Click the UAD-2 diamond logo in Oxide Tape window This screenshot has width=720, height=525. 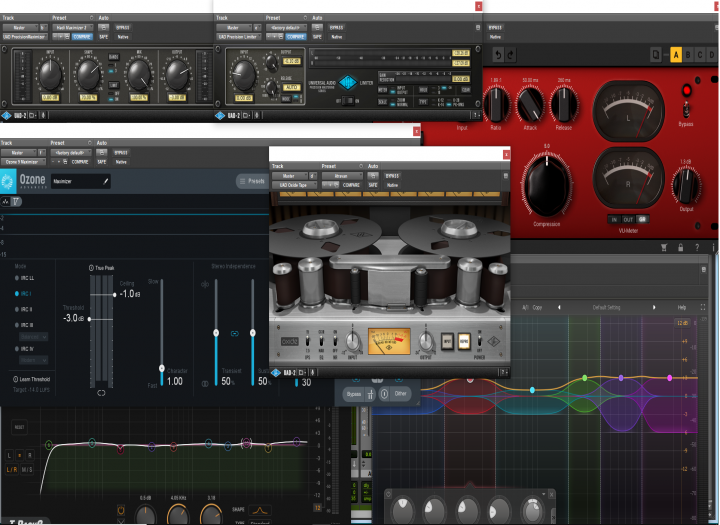276,373
